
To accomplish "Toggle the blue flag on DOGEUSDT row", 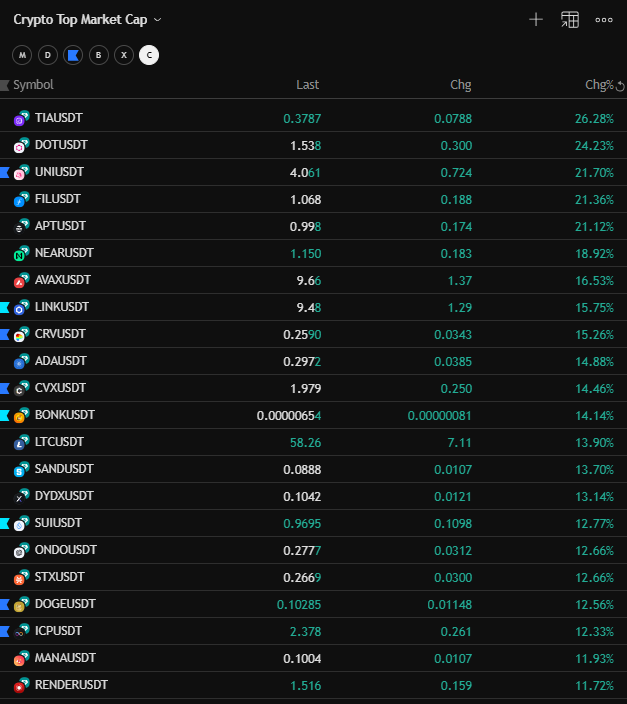I will pyautogui.click(x=4, y=605).
